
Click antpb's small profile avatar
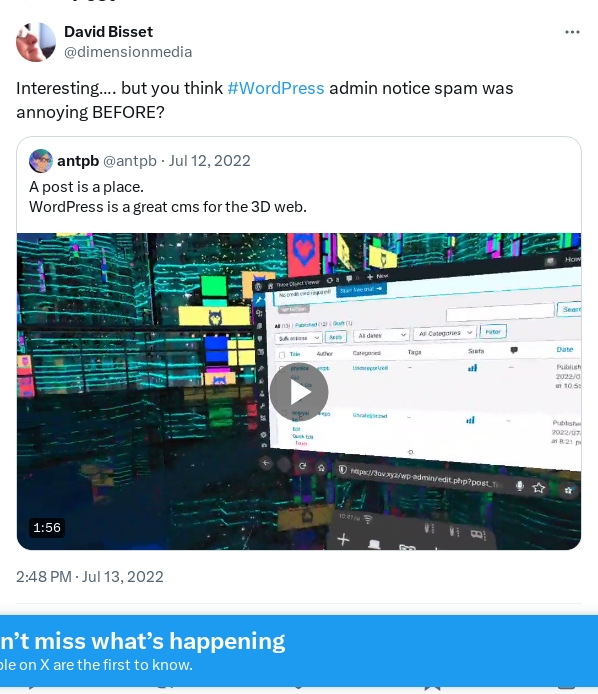[x=41, y=161]
